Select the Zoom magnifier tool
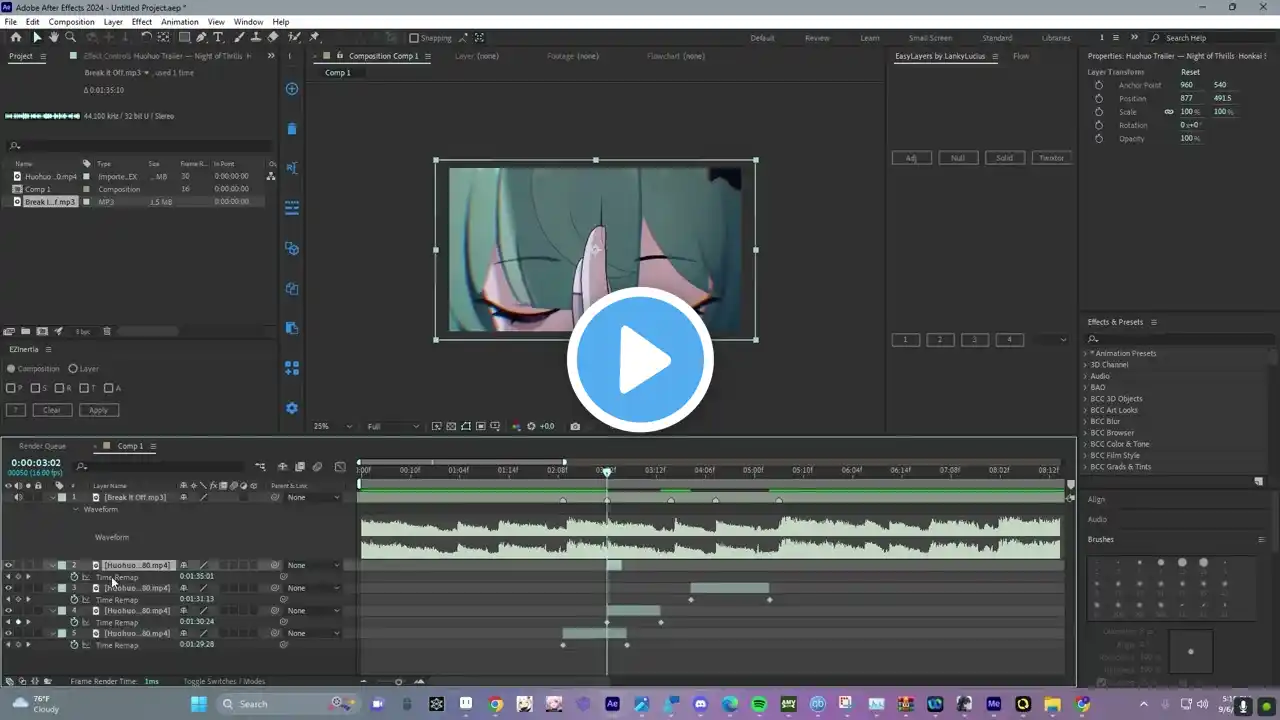The width and height of the screenshot is (1280, 720). click(70, 38)
